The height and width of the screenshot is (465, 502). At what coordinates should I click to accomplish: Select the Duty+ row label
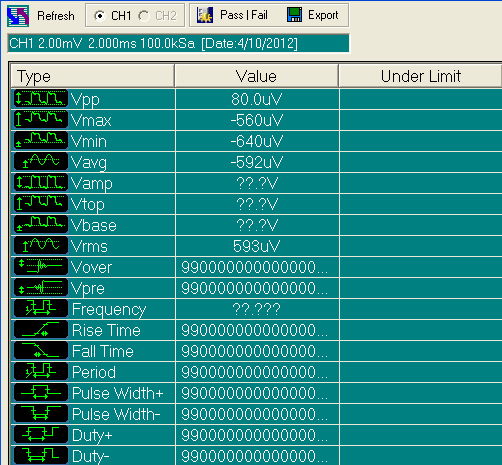coord(92,436)
